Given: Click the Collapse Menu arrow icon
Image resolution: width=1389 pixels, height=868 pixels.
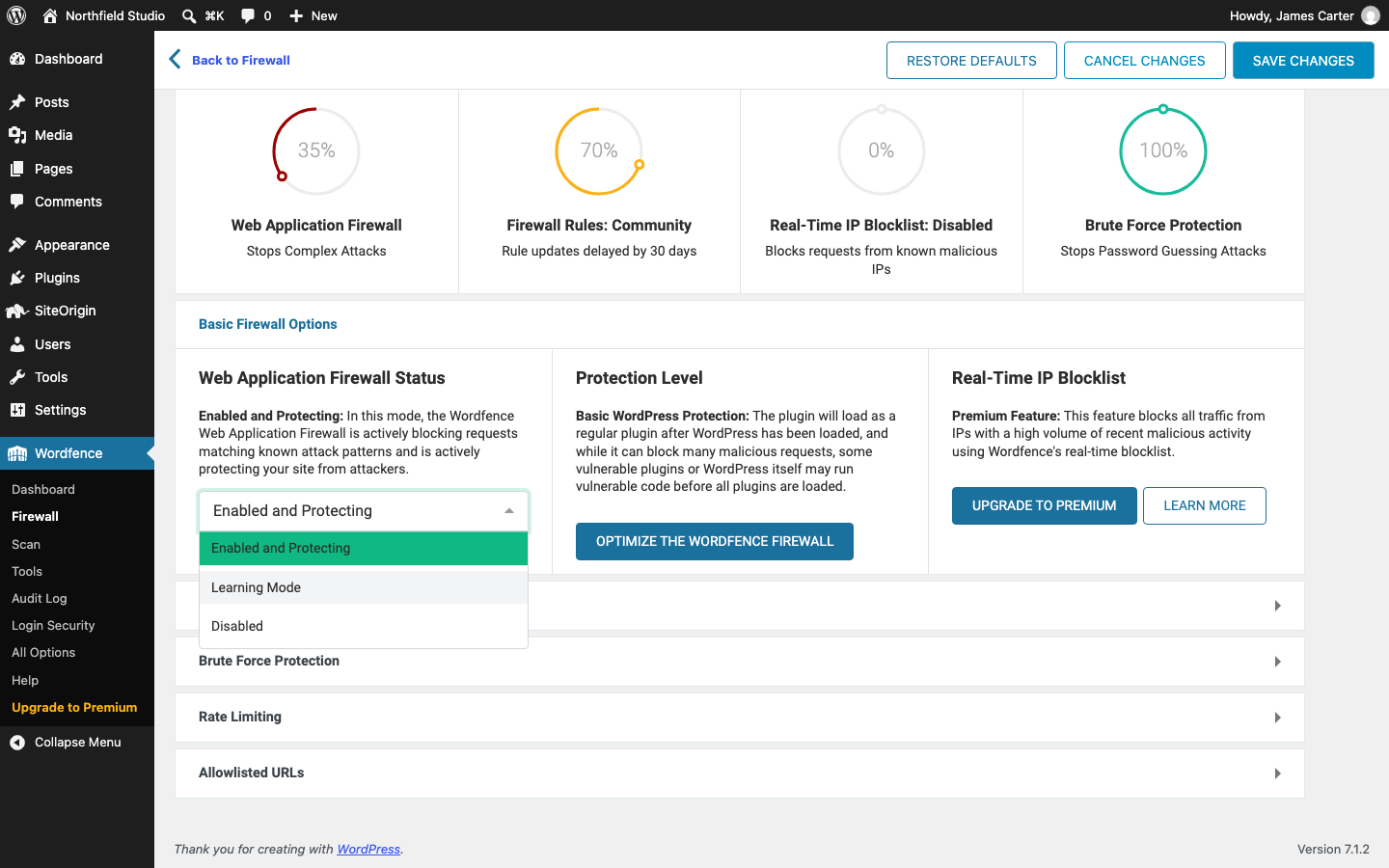Looking at the screenshot, I should pyautogui.click(x=17, y=742).
